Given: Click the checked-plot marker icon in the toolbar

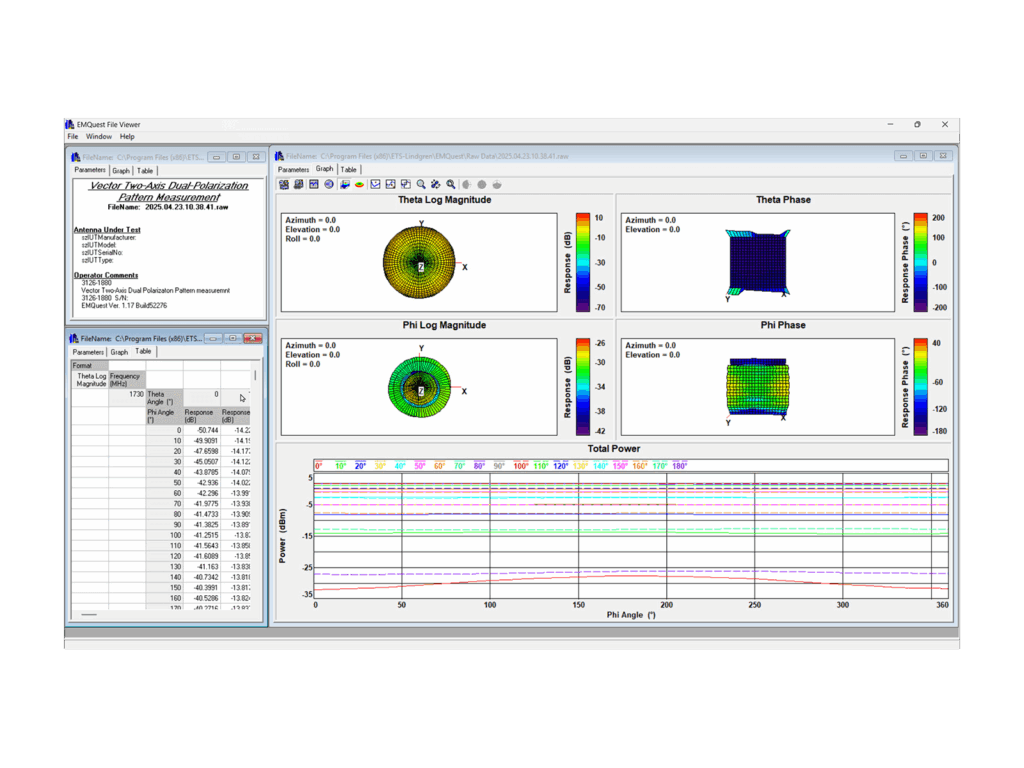Looking at the screenshot, I should (x=374, y=184).
